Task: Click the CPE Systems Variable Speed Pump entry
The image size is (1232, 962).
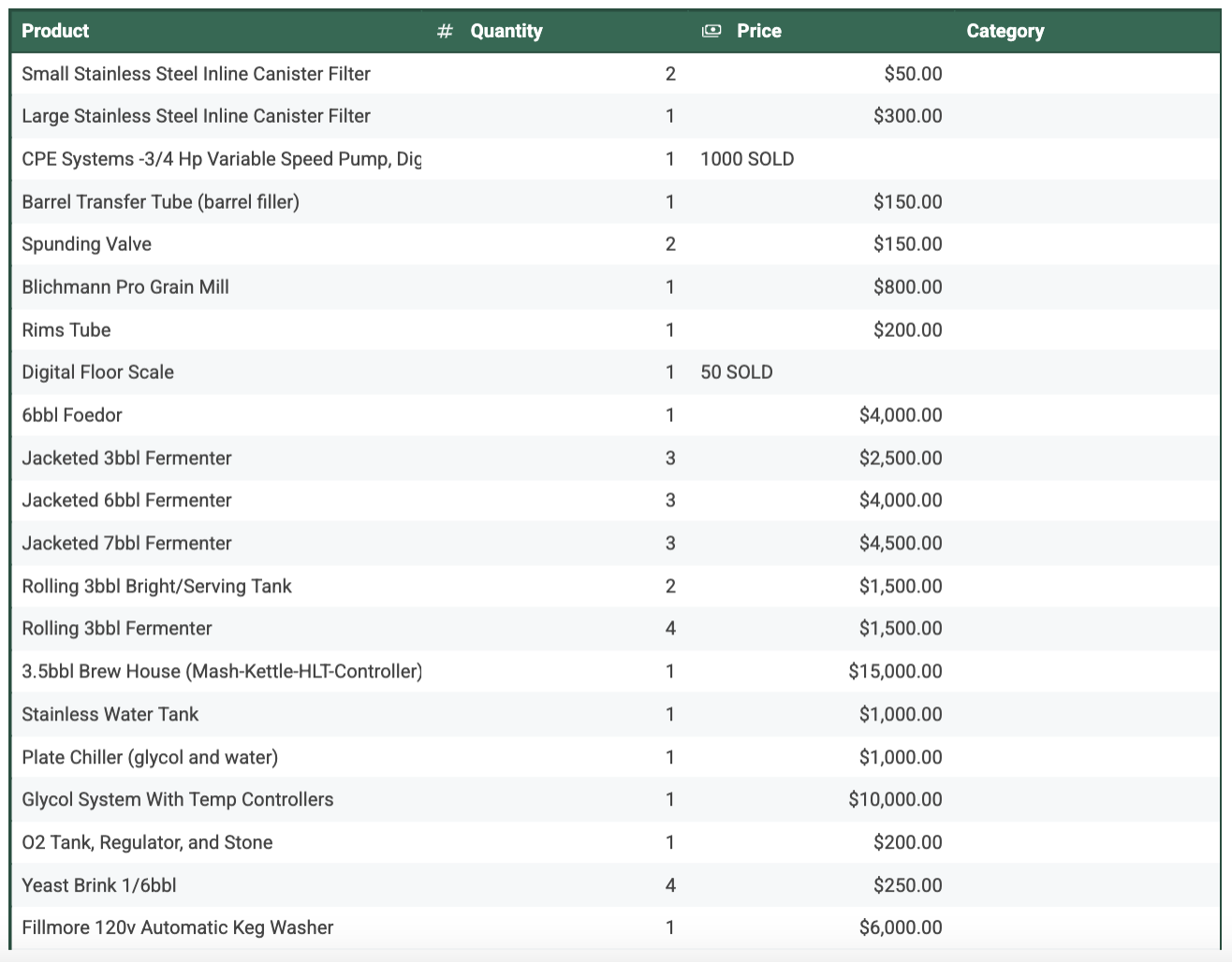Action: pos(221,159)
